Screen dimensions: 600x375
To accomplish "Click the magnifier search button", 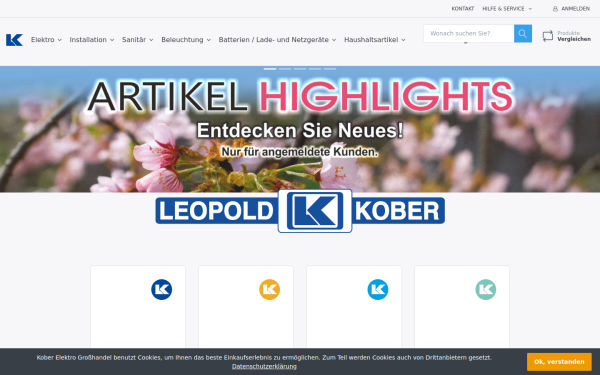I will tap(523, 34).
